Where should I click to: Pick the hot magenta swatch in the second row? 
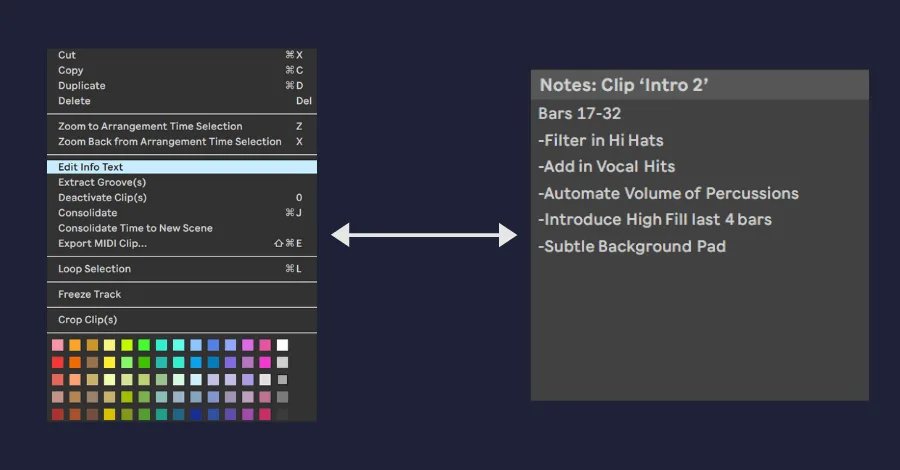[x=265, y=362]
